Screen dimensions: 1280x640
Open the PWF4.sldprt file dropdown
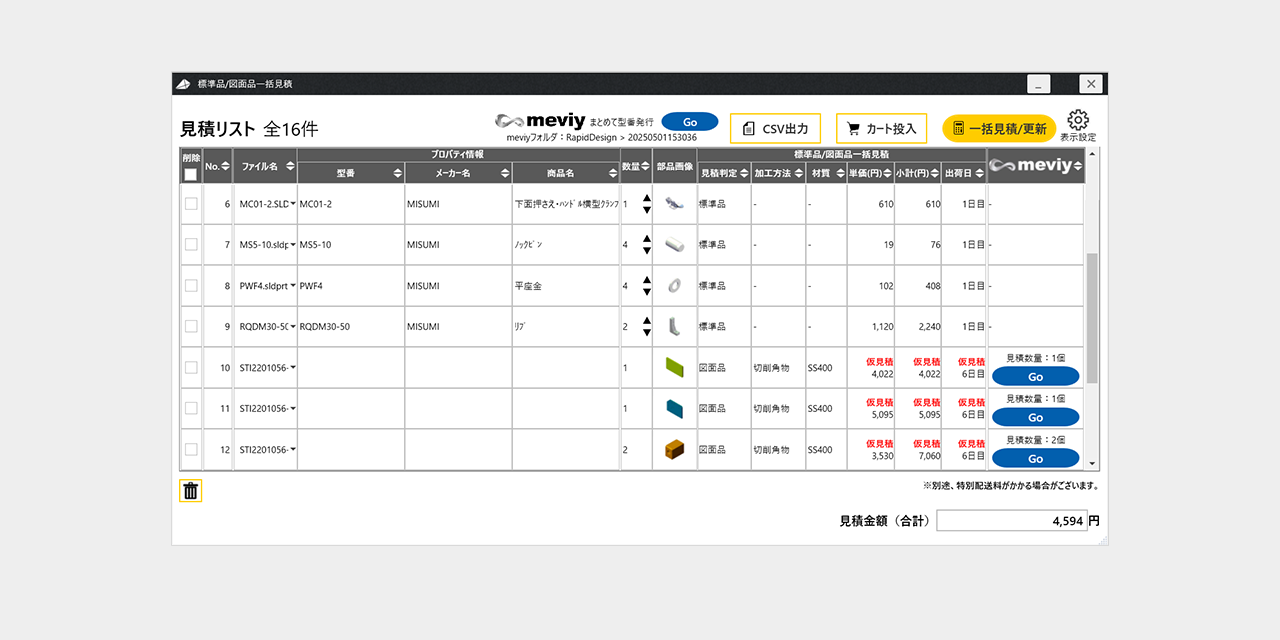pos(293,286)
